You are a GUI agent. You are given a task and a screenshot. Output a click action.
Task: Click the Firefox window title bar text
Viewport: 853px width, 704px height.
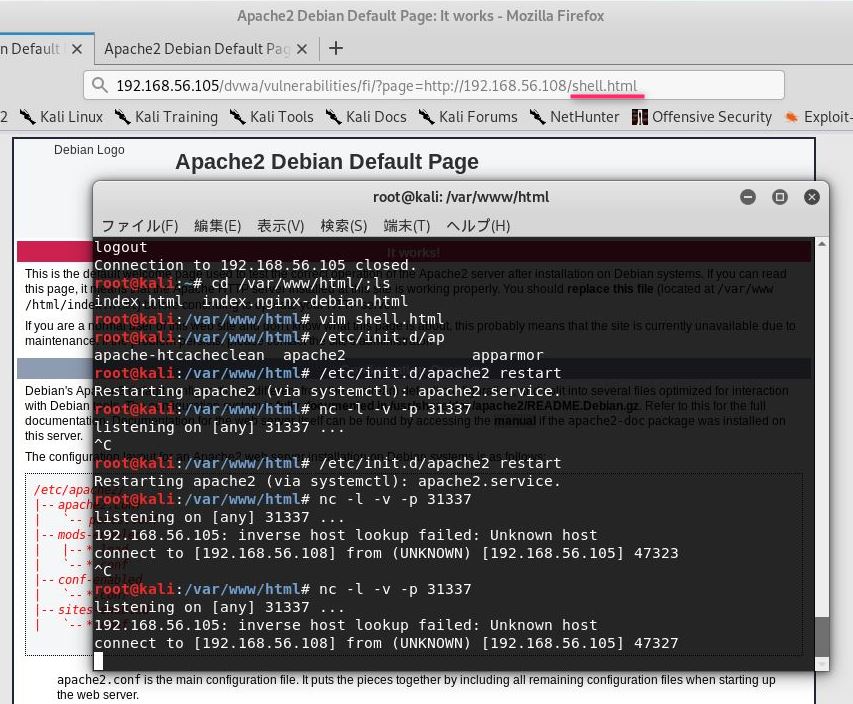421,16
